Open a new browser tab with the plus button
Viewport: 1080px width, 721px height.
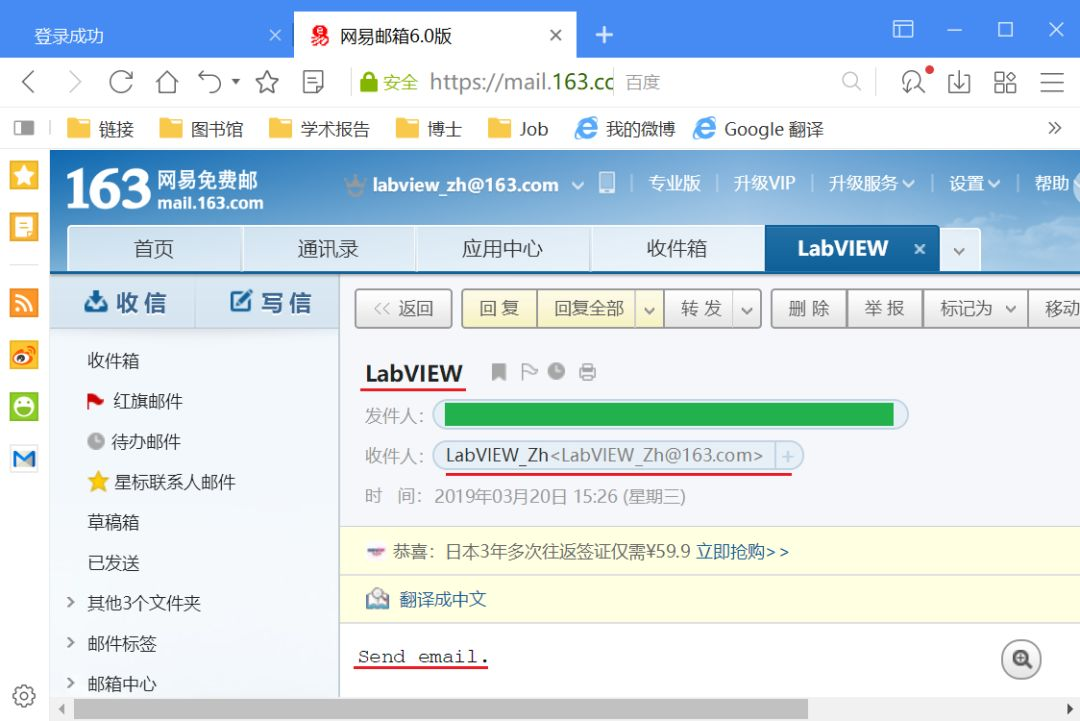[x=604, y=34]
